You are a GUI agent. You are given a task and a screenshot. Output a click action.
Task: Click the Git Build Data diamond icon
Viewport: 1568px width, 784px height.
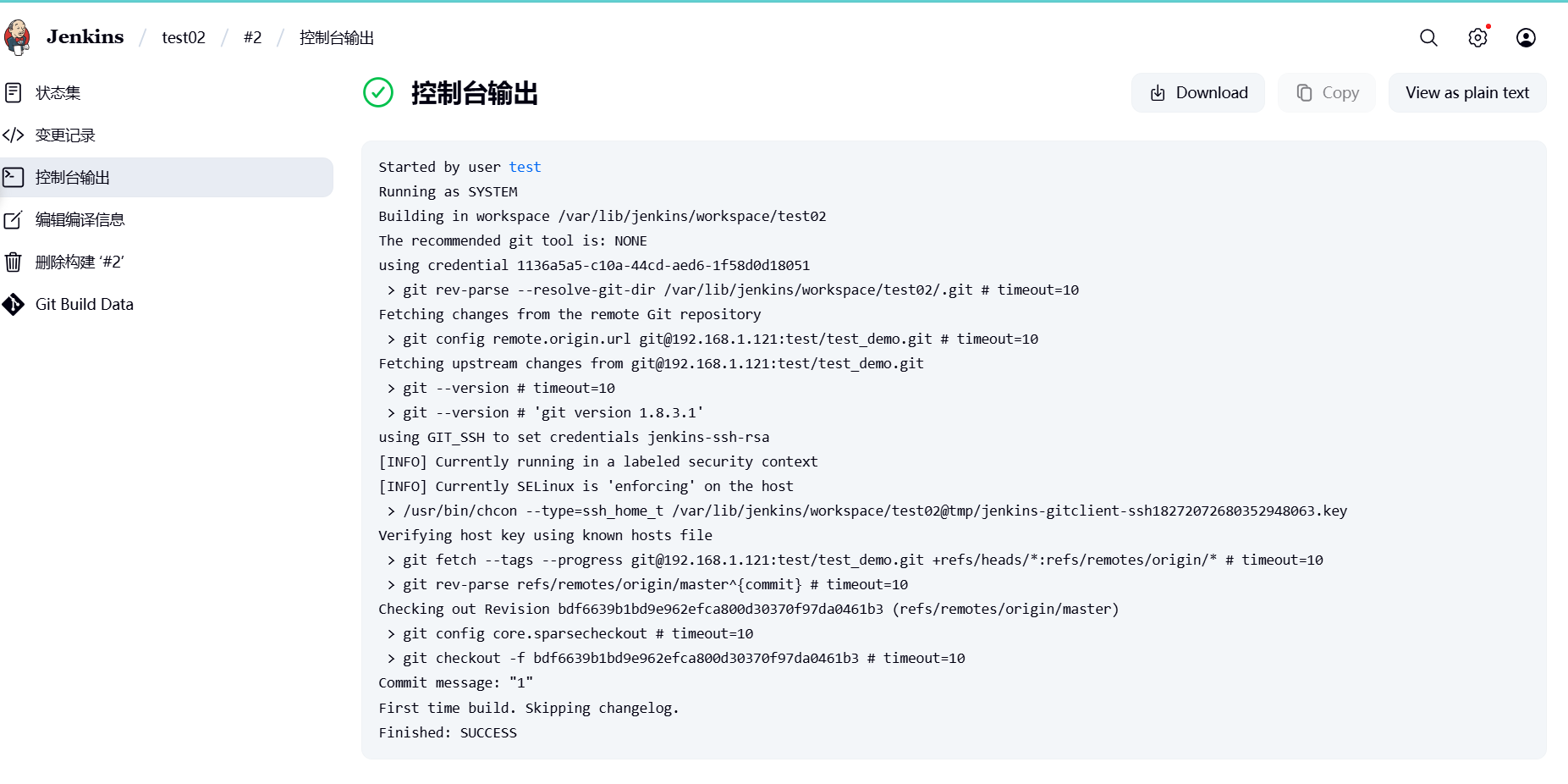14,304
